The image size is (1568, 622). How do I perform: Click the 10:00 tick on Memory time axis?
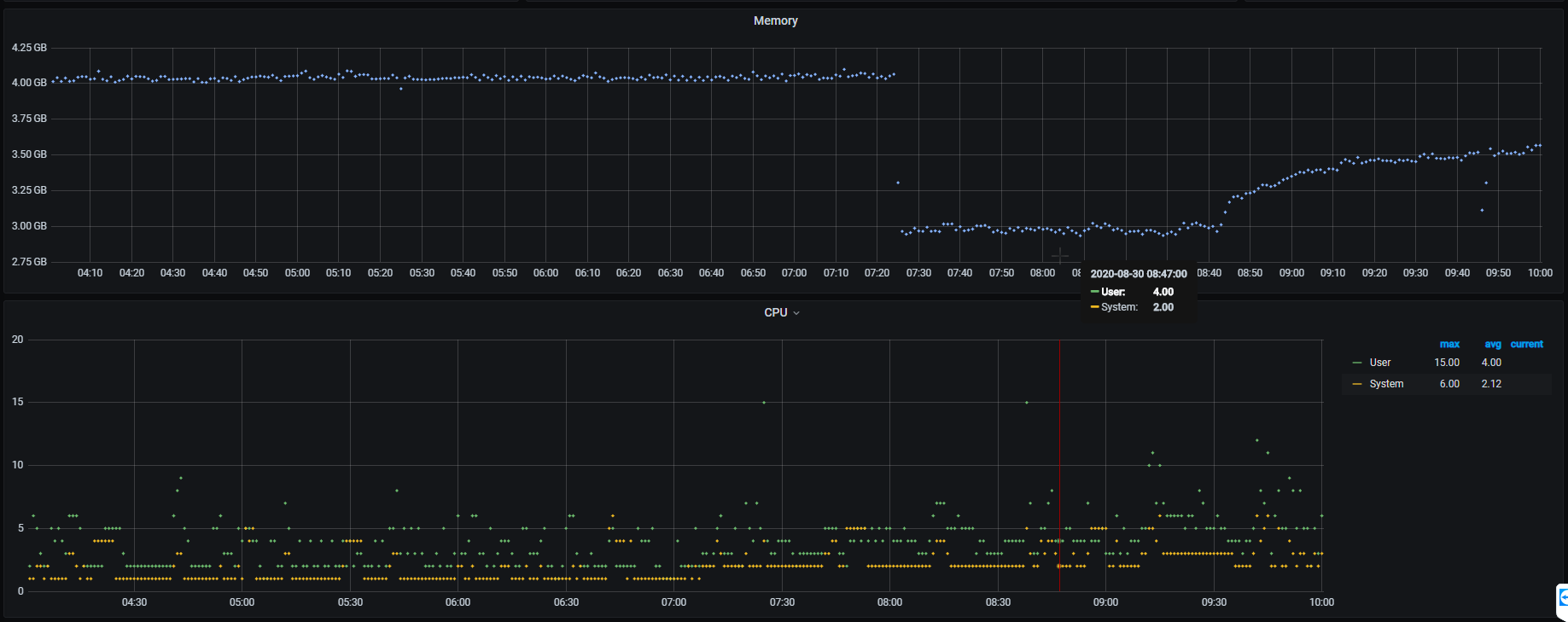pyautogui.click(x=1539, y=273)
